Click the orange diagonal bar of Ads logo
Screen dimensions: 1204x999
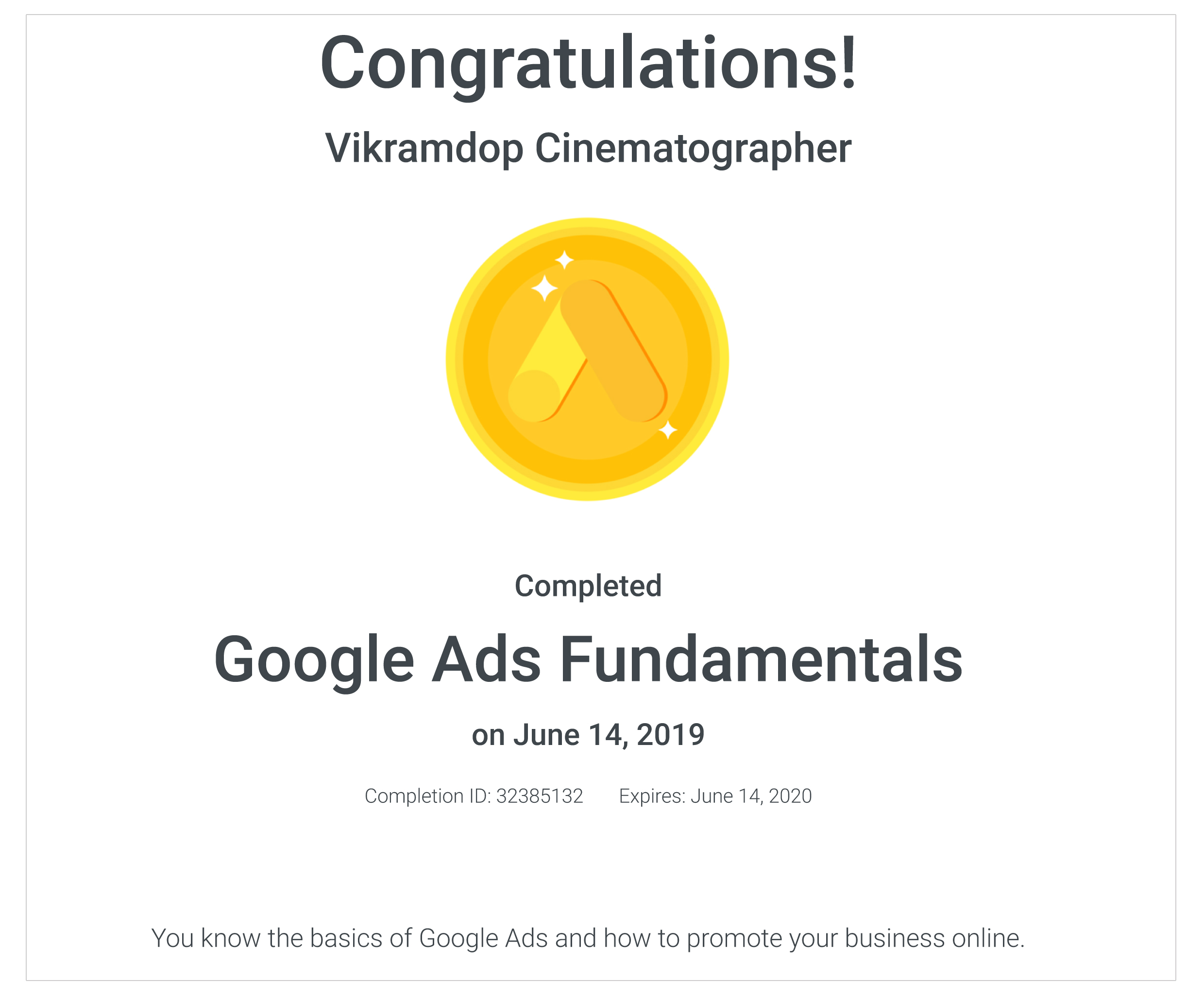tap(613, 350)
